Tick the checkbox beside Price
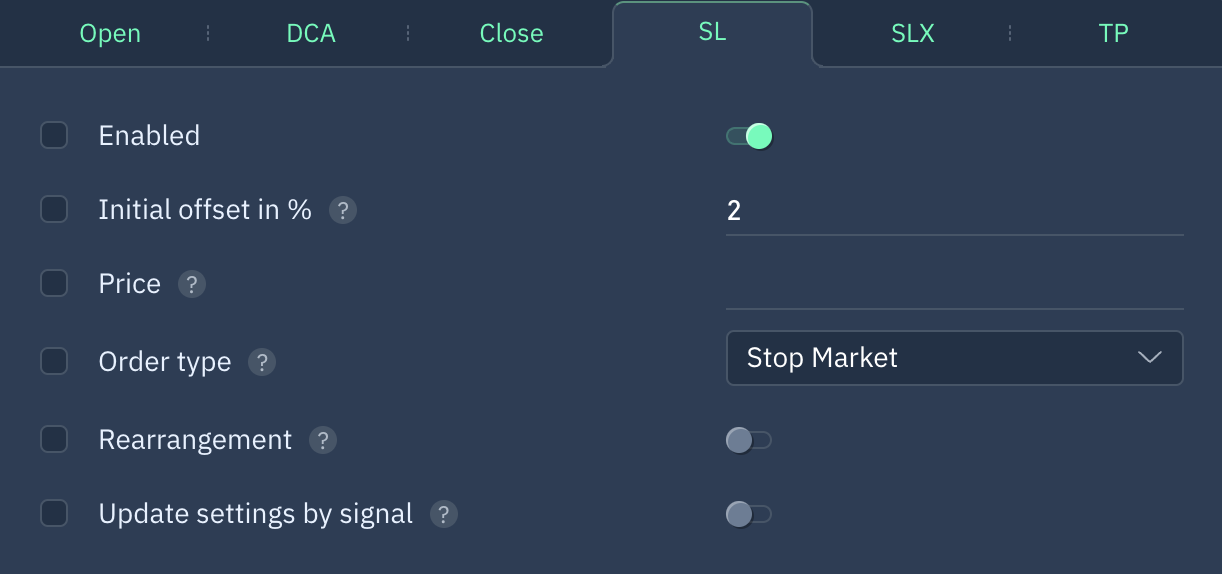The height and width of the screenshot is (574, 1222). [x=54, y=283]
